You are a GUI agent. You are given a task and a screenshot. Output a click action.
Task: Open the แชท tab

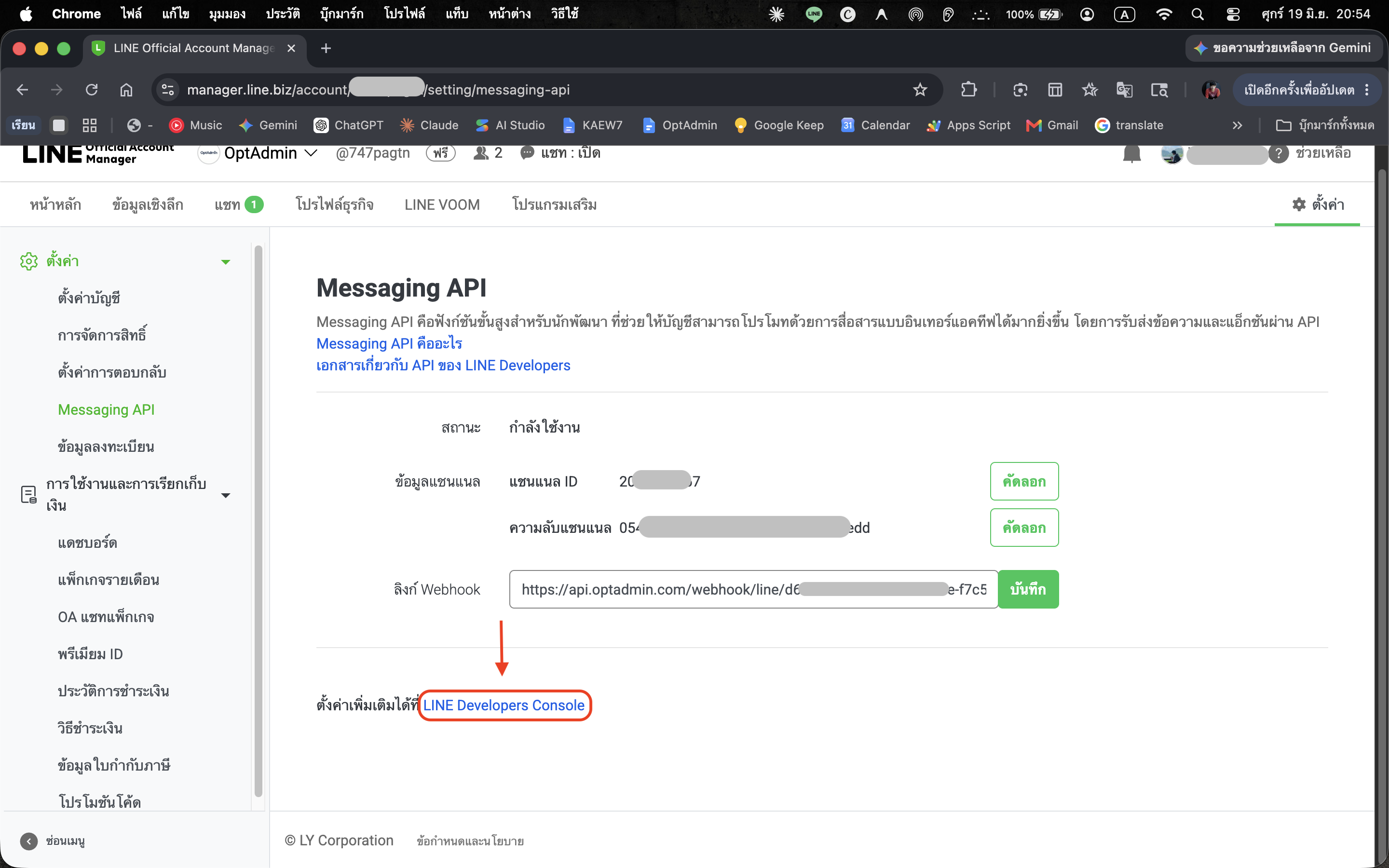(239, 204)
